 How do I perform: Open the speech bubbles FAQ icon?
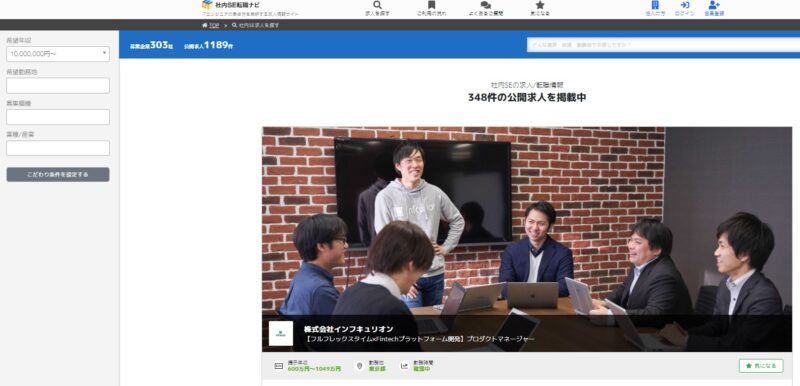pyautogui.click(x=486, y=5)
